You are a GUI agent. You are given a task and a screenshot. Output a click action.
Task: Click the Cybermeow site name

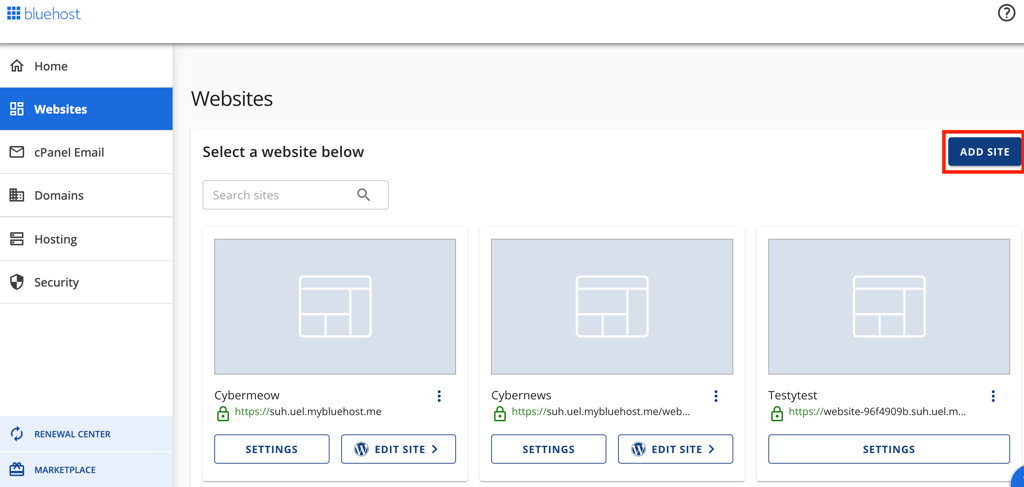247,396
